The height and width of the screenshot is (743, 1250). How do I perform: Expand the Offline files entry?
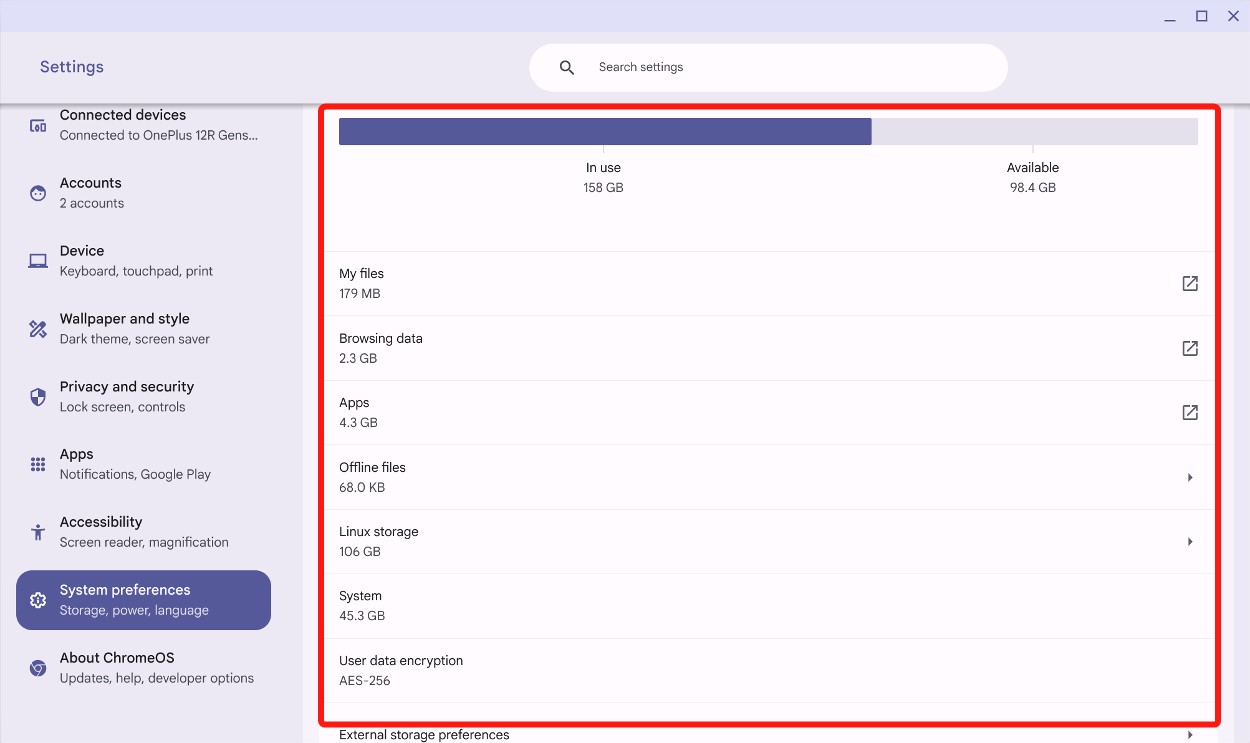pyautogui.click(x=1189, y=477)
